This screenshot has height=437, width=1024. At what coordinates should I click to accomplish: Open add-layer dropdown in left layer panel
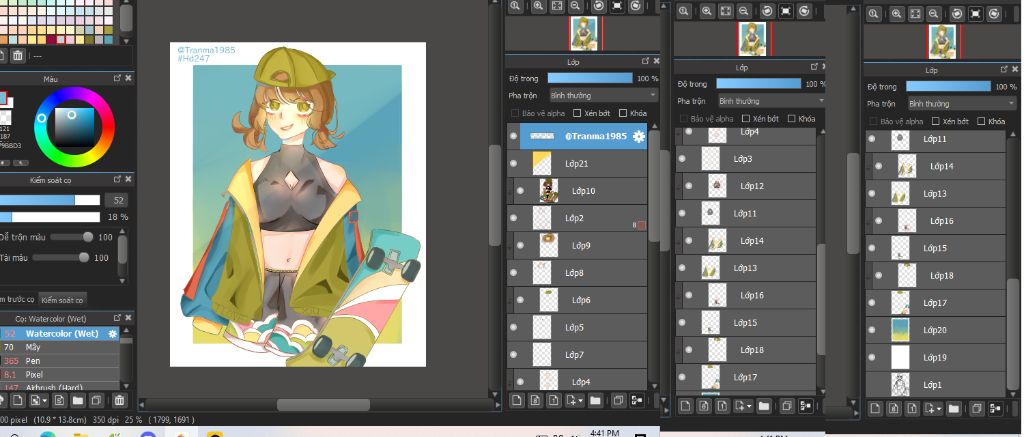pos(574,400)
